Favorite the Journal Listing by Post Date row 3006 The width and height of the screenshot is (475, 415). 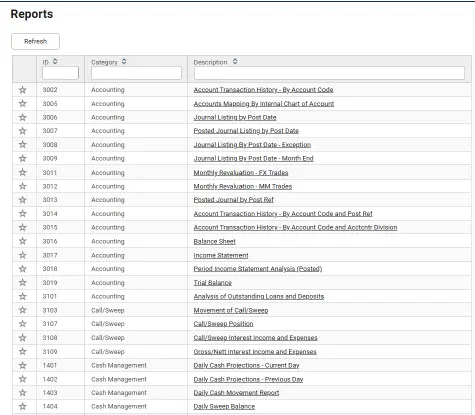[x=23, y=117]
